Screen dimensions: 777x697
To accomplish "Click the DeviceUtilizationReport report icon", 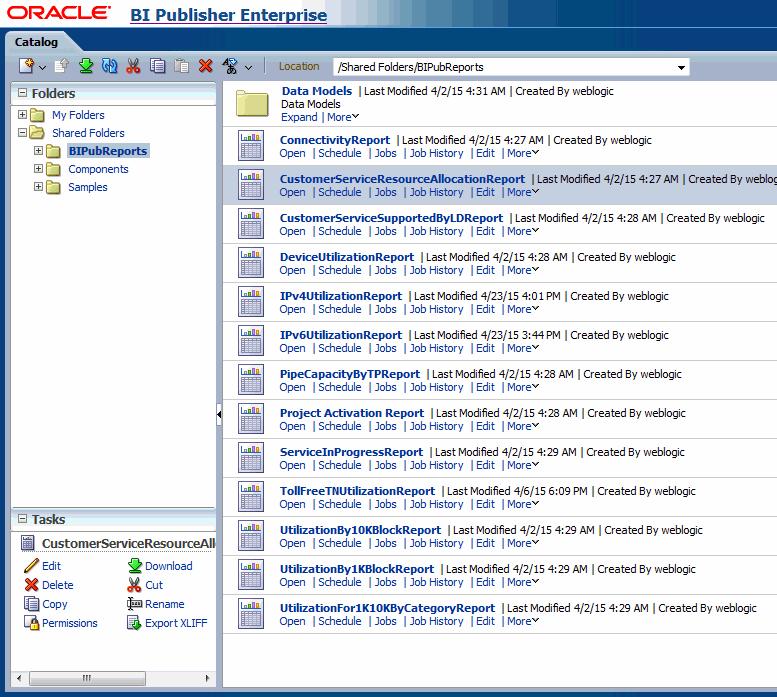I will pos(251,262).
